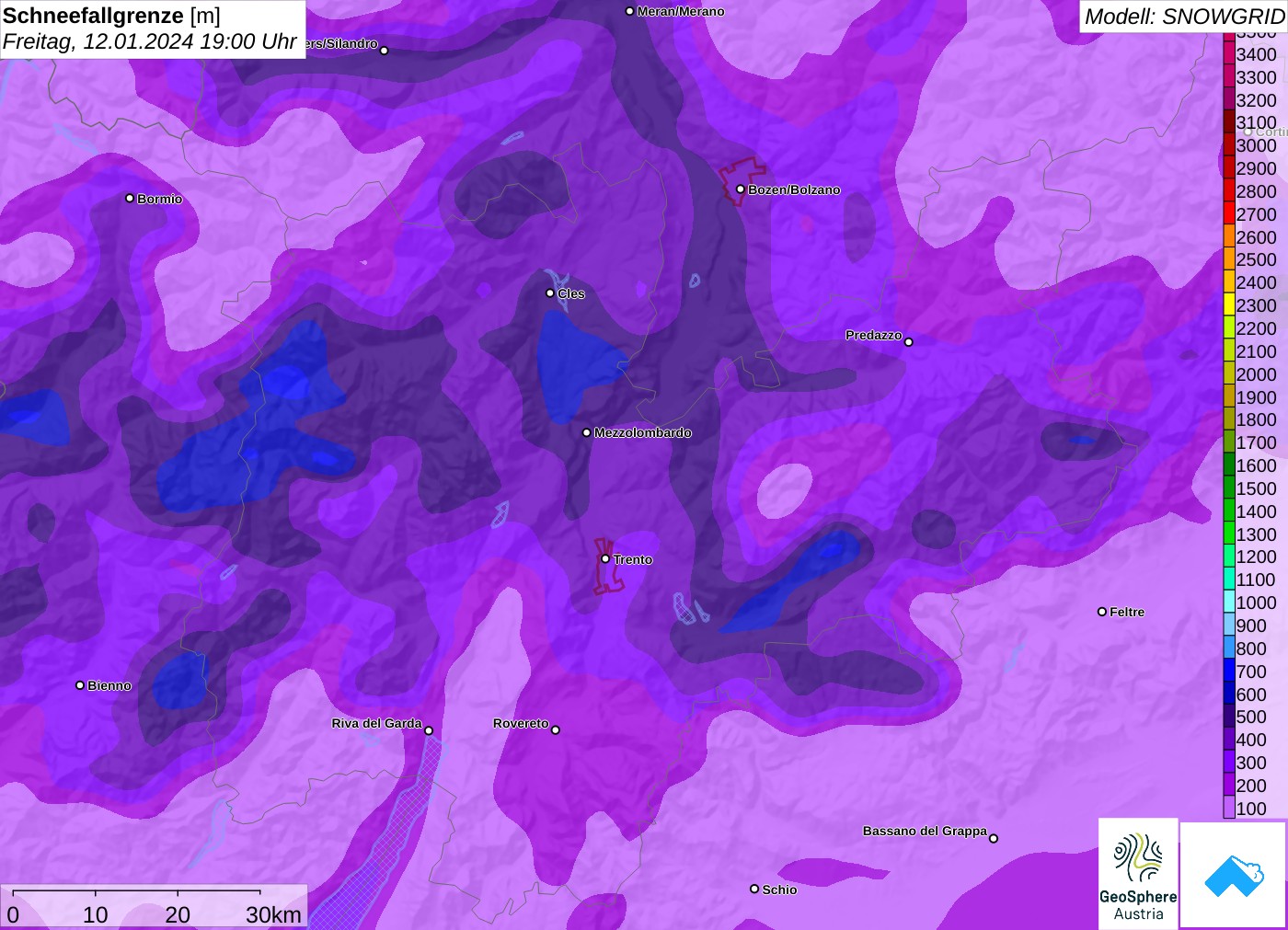Select the 2700 m red legend swatch

tap(1228, 213)
